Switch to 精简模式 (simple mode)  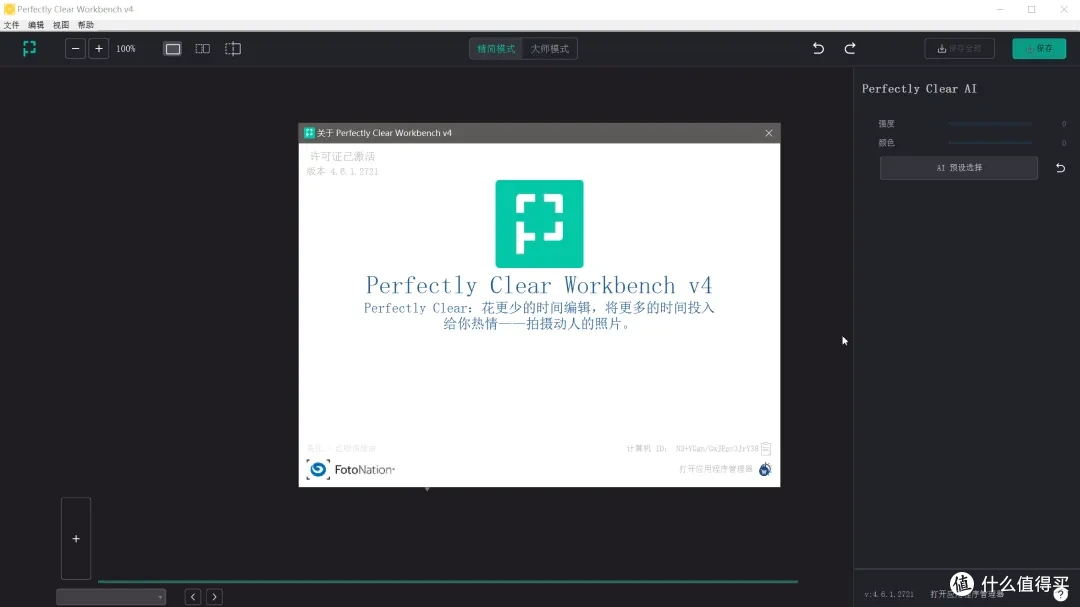click(496, 49)
